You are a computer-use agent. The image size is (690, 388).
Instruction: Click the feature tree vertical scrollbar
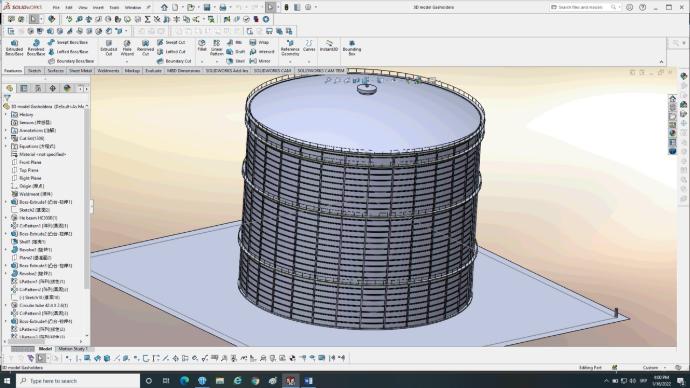coord(87,198)
